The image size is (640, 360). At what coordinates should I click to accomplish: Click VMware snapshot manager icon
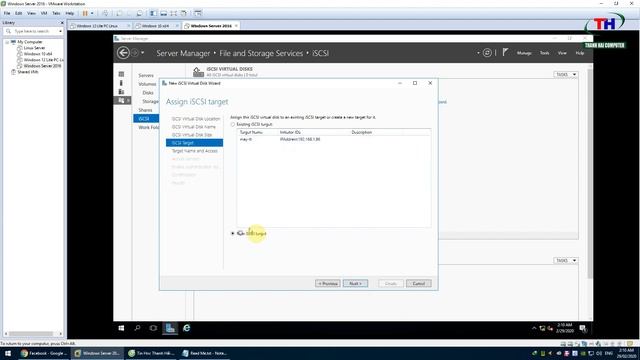140,13
